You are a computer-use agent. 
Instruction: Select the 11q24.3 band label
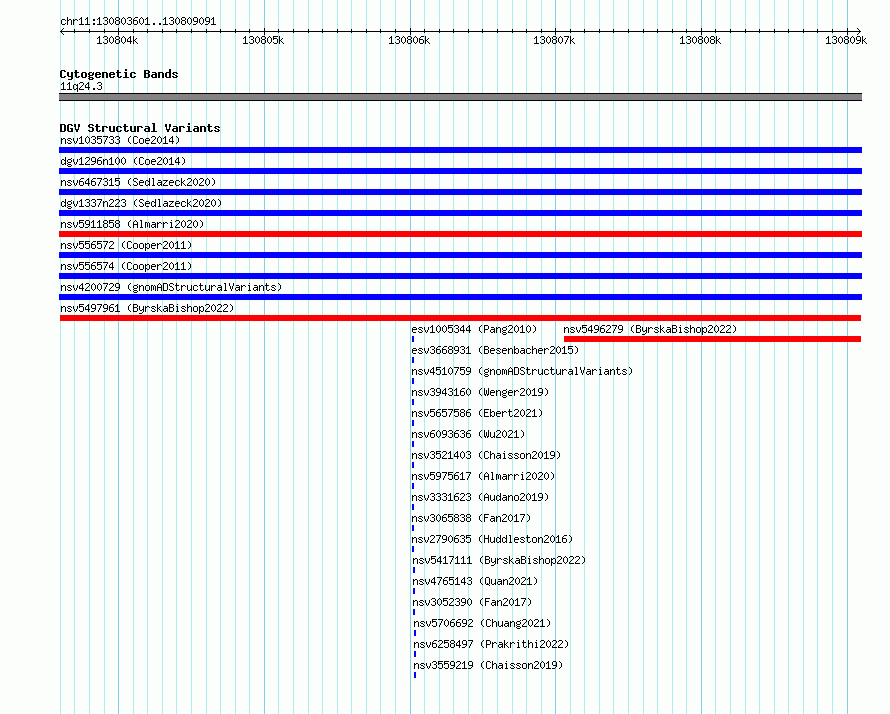coord(81,86)
